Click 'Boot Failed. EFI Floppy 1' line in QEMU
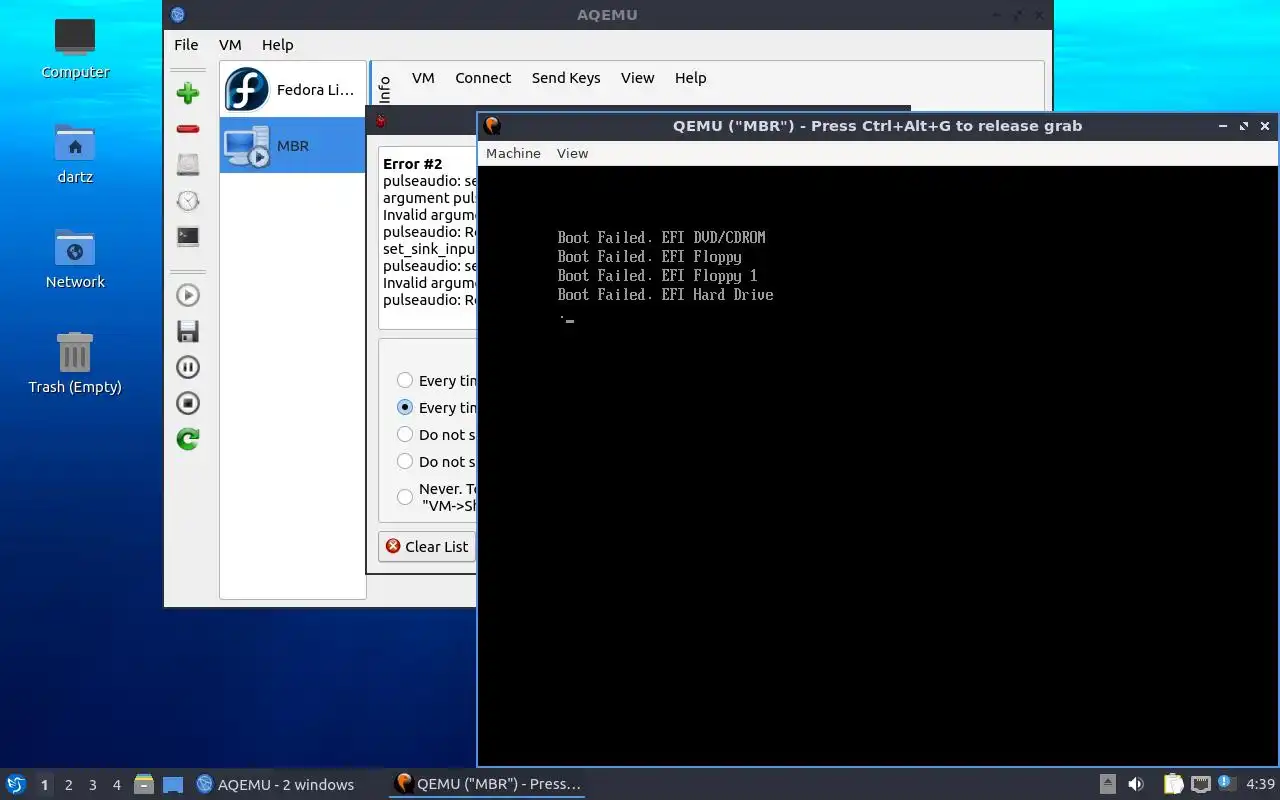The image size is (1280, 800). pos(657,276)
